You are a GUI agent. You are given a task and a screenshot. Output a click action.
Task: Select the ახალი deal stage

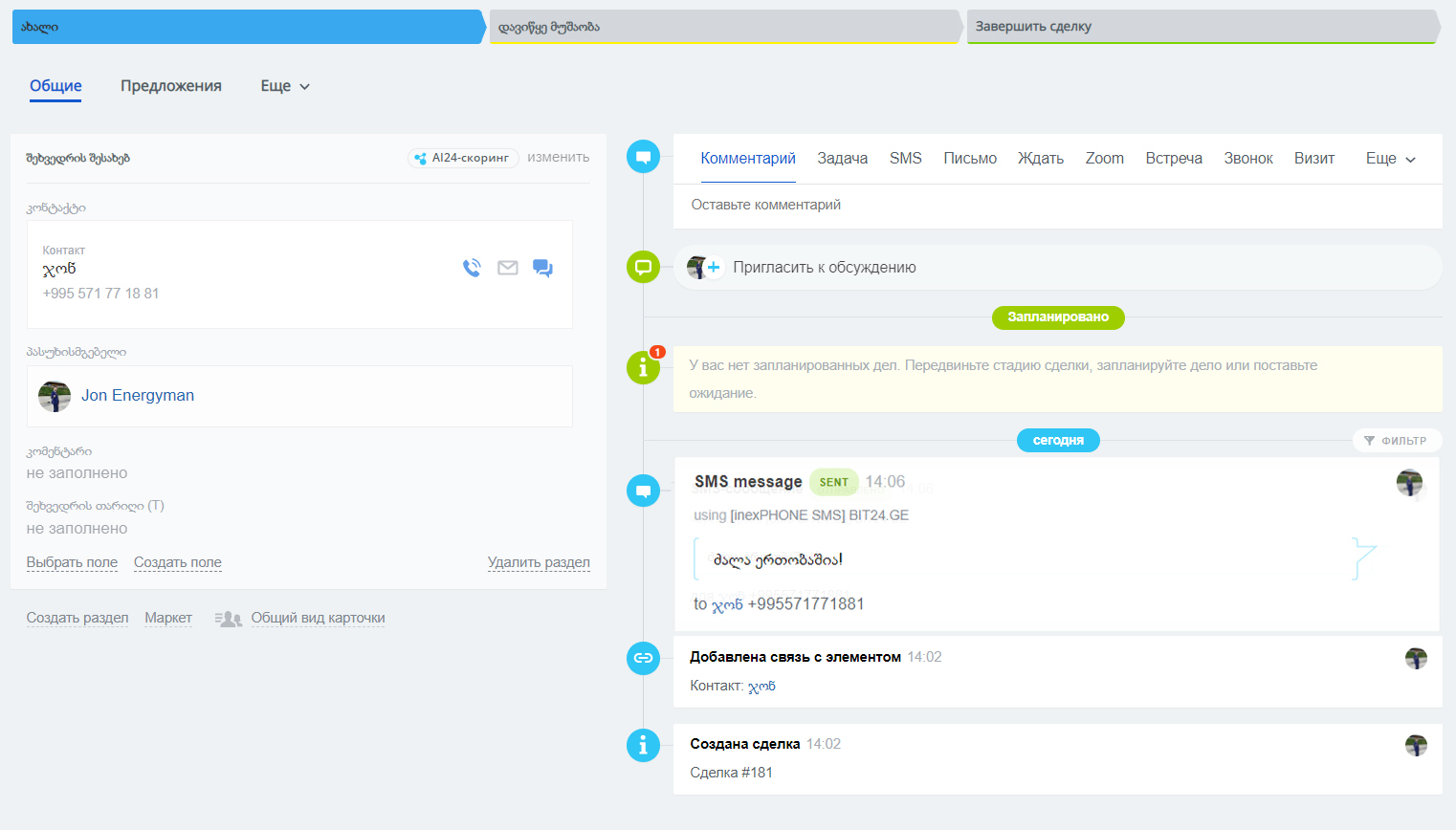[247, 27]
